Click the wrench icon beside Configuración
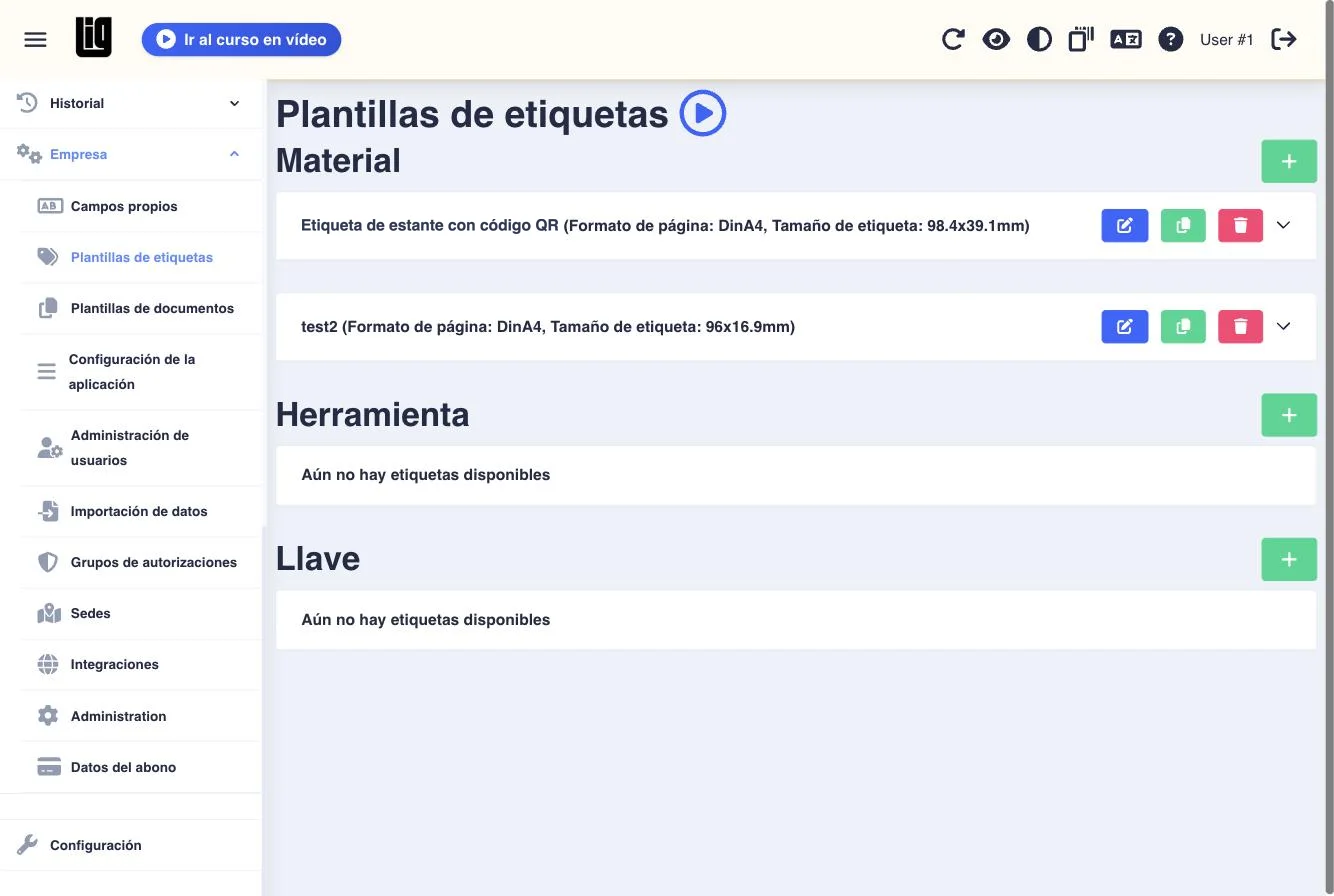Screen dimensions: 1334x896 point(28,845)
